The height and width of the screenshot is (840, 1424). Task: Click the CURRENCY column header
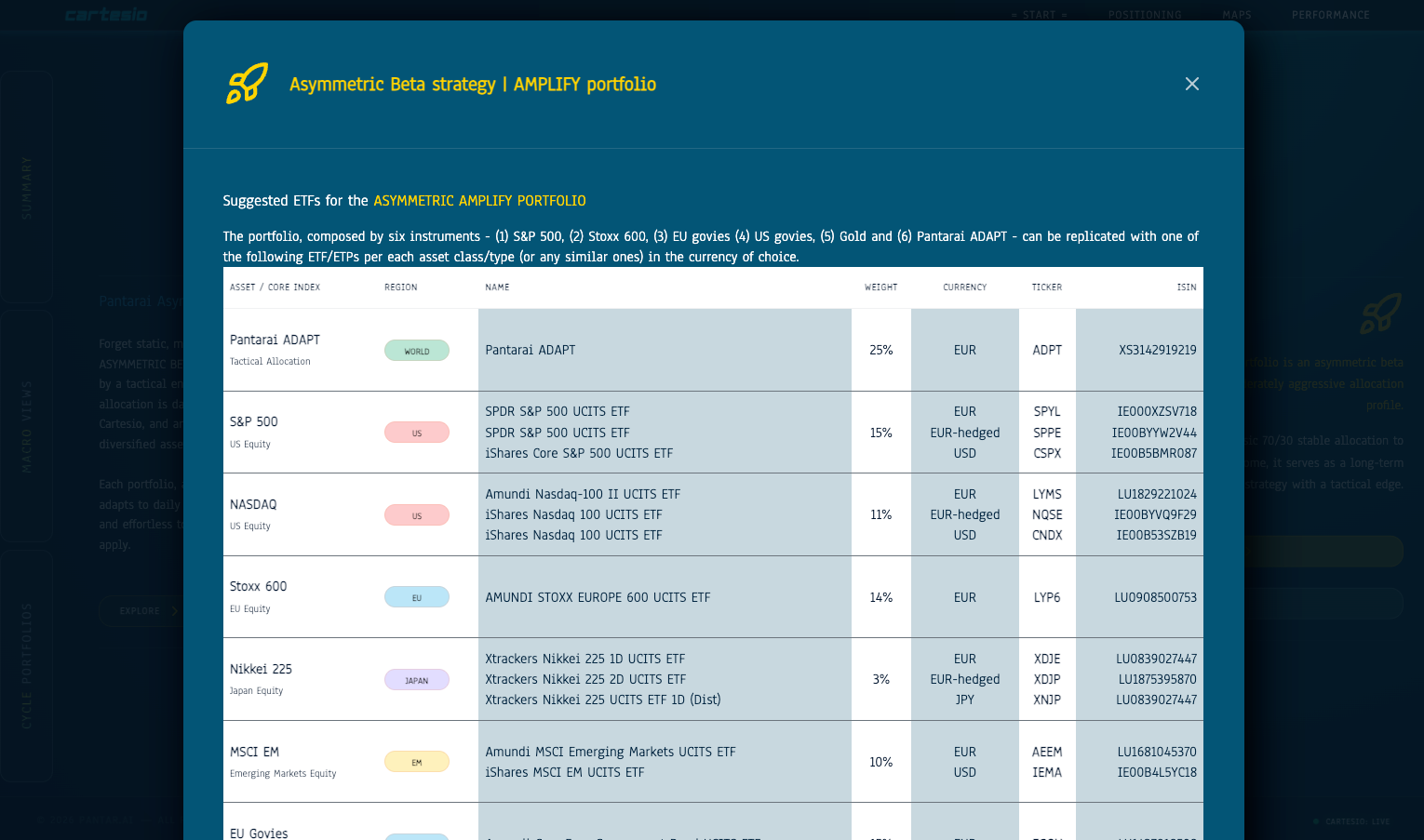coord(965,287)
